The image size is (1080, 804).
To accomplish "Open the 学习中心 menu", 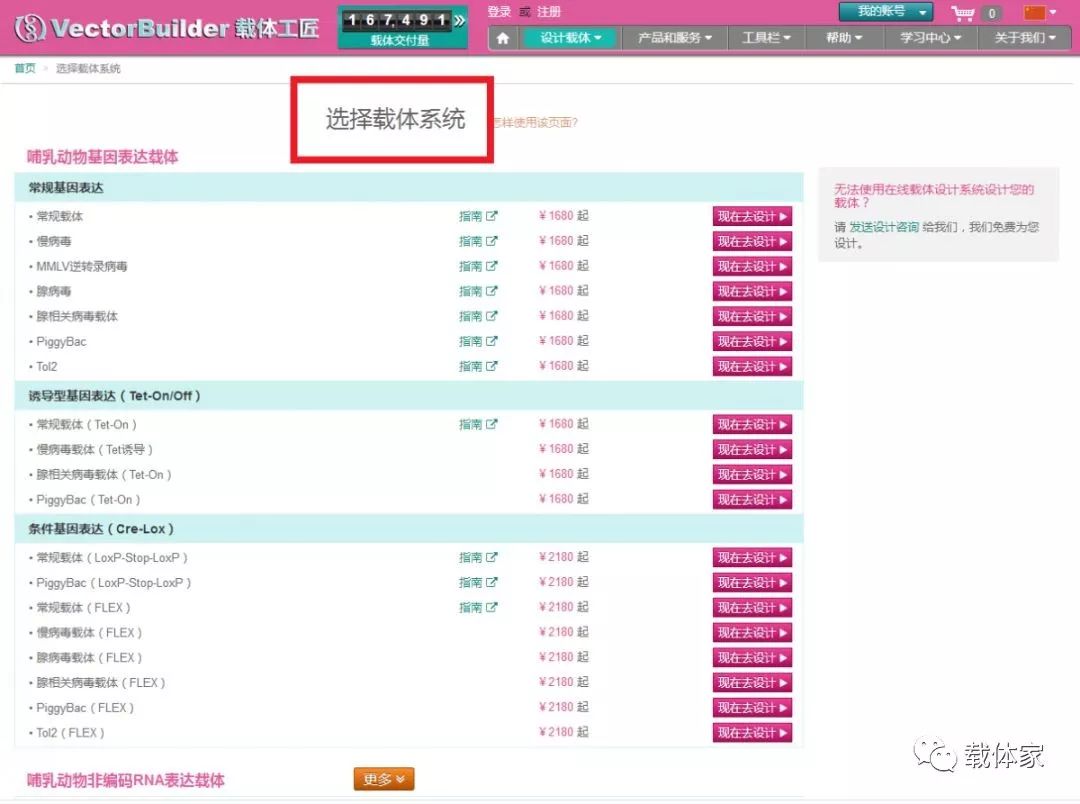I will click(x=930, y=38).
